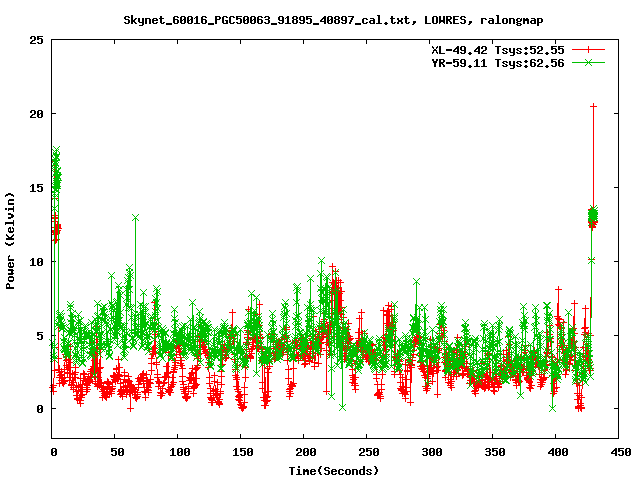Image resolution: width=640 pixels, height=480 pixels.
Task: Click the green YR legend line sample
Action: (x=588, y=62)
